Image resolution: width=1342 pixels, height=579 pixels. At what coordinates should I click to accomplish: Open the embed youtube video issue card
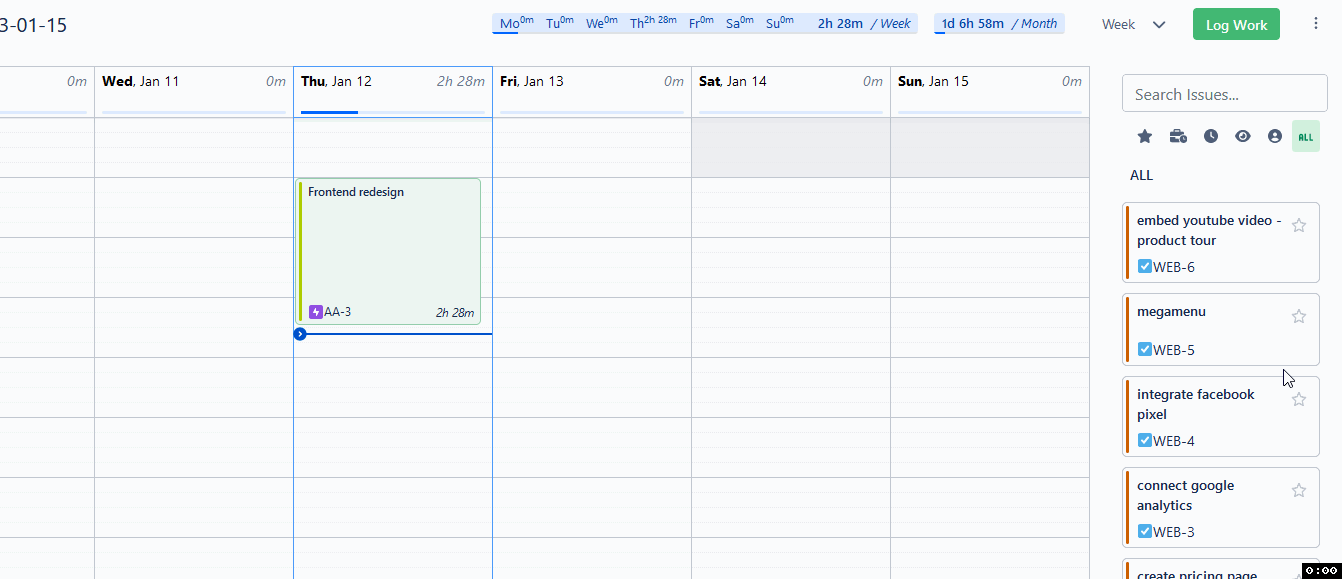point(1221,243)
